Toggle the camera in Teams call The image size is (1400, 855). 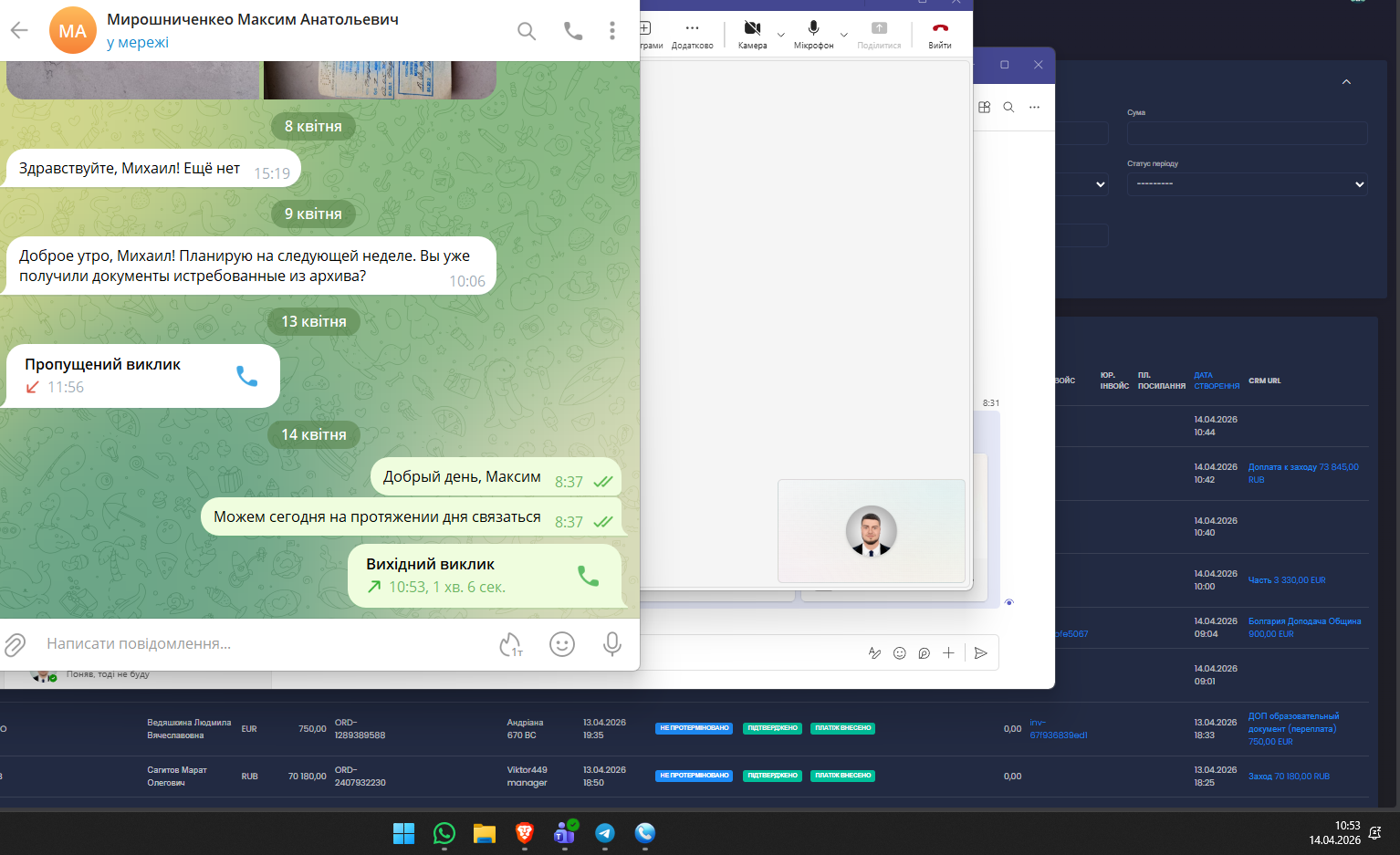752,34
